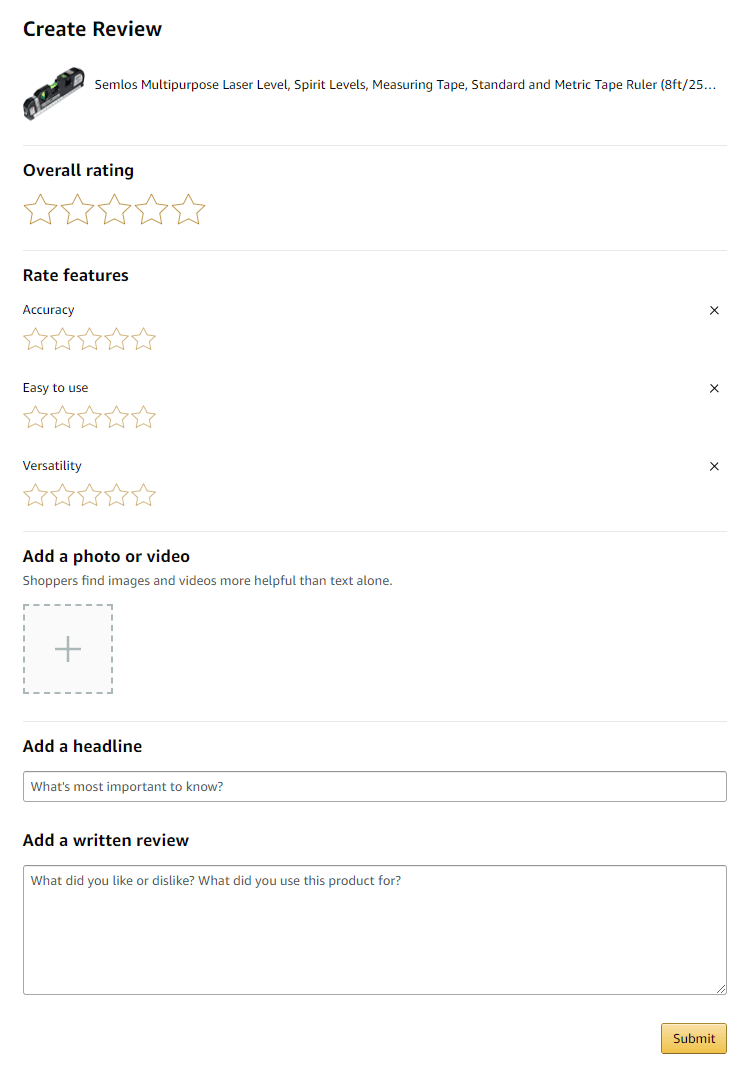Submit the review
746x1074 pixels.
point(693,1038)
